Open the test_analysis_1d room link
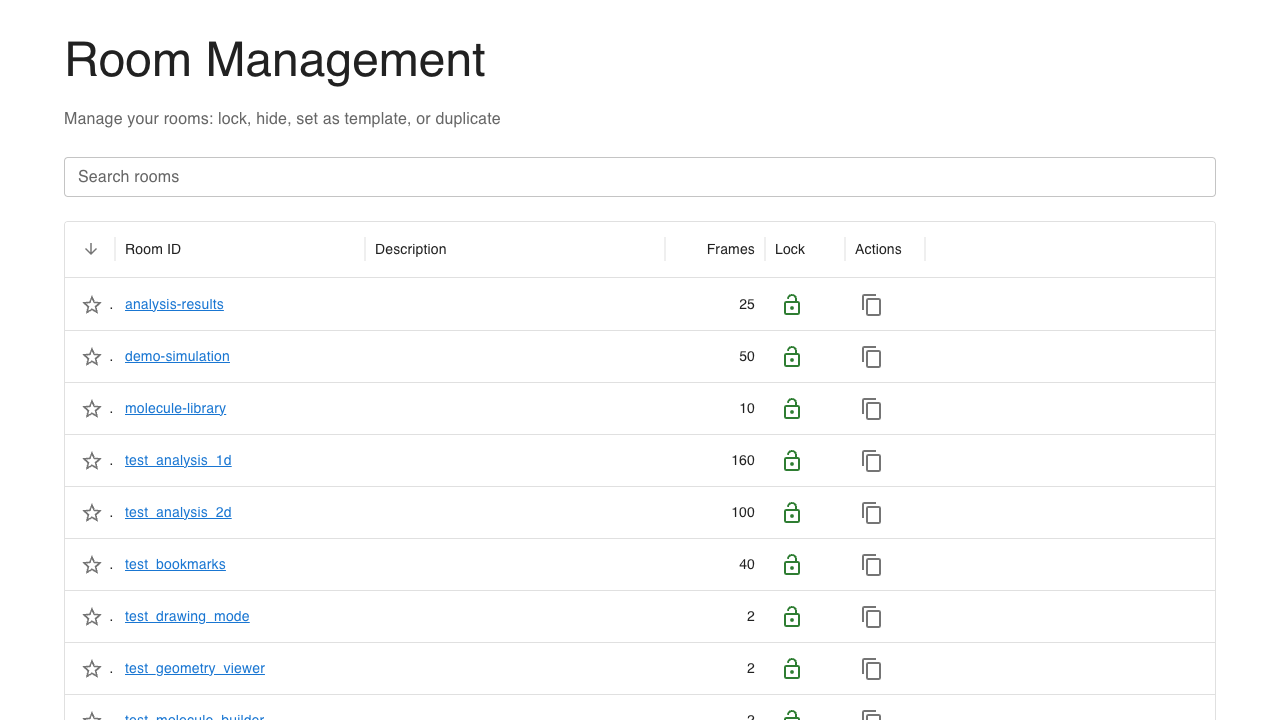The image size is (1280, 720). click(178, 460)
